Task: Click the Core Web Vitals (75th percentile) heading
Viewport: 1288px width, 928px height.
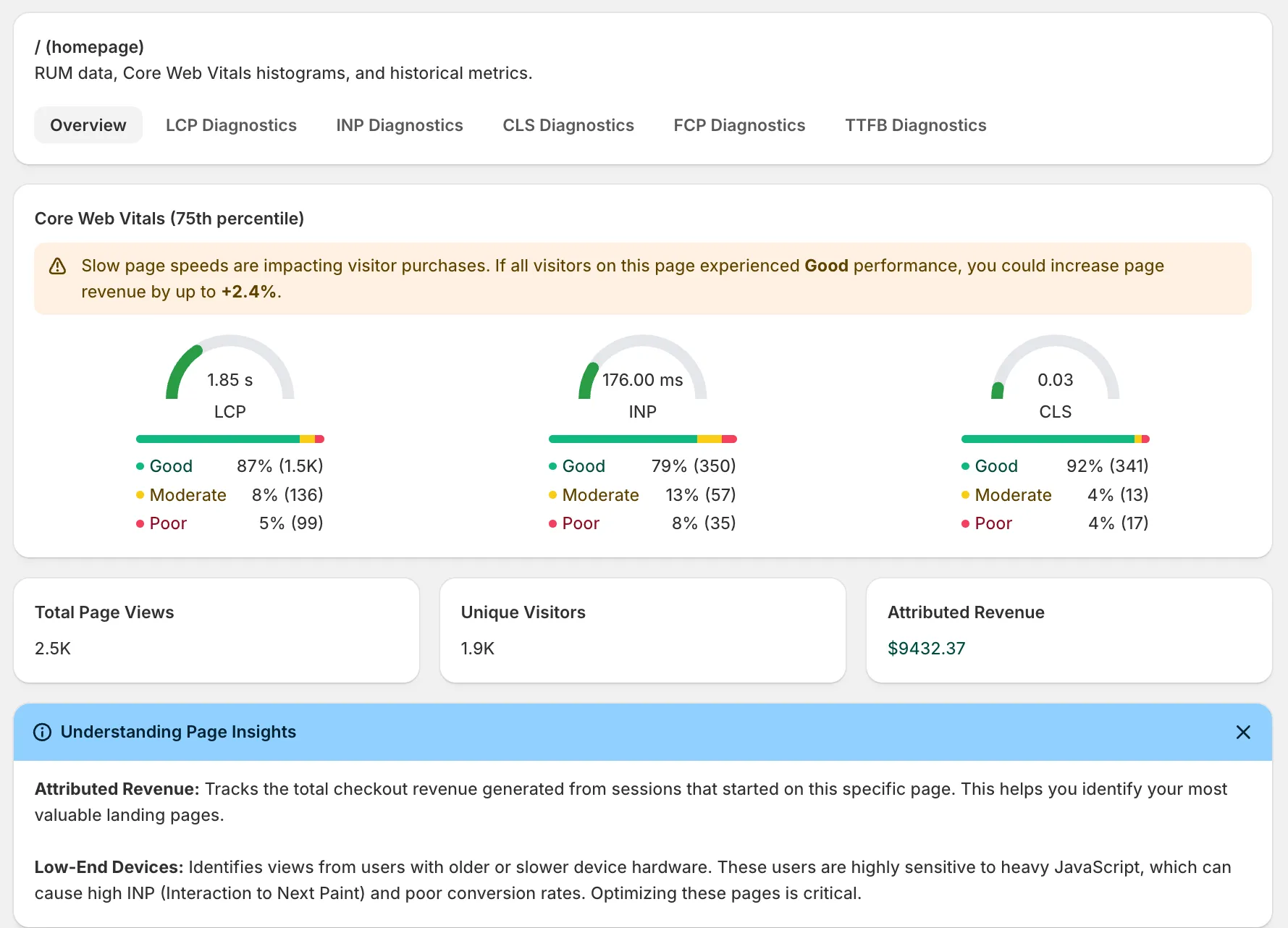Action: click(x=169, y=219)
